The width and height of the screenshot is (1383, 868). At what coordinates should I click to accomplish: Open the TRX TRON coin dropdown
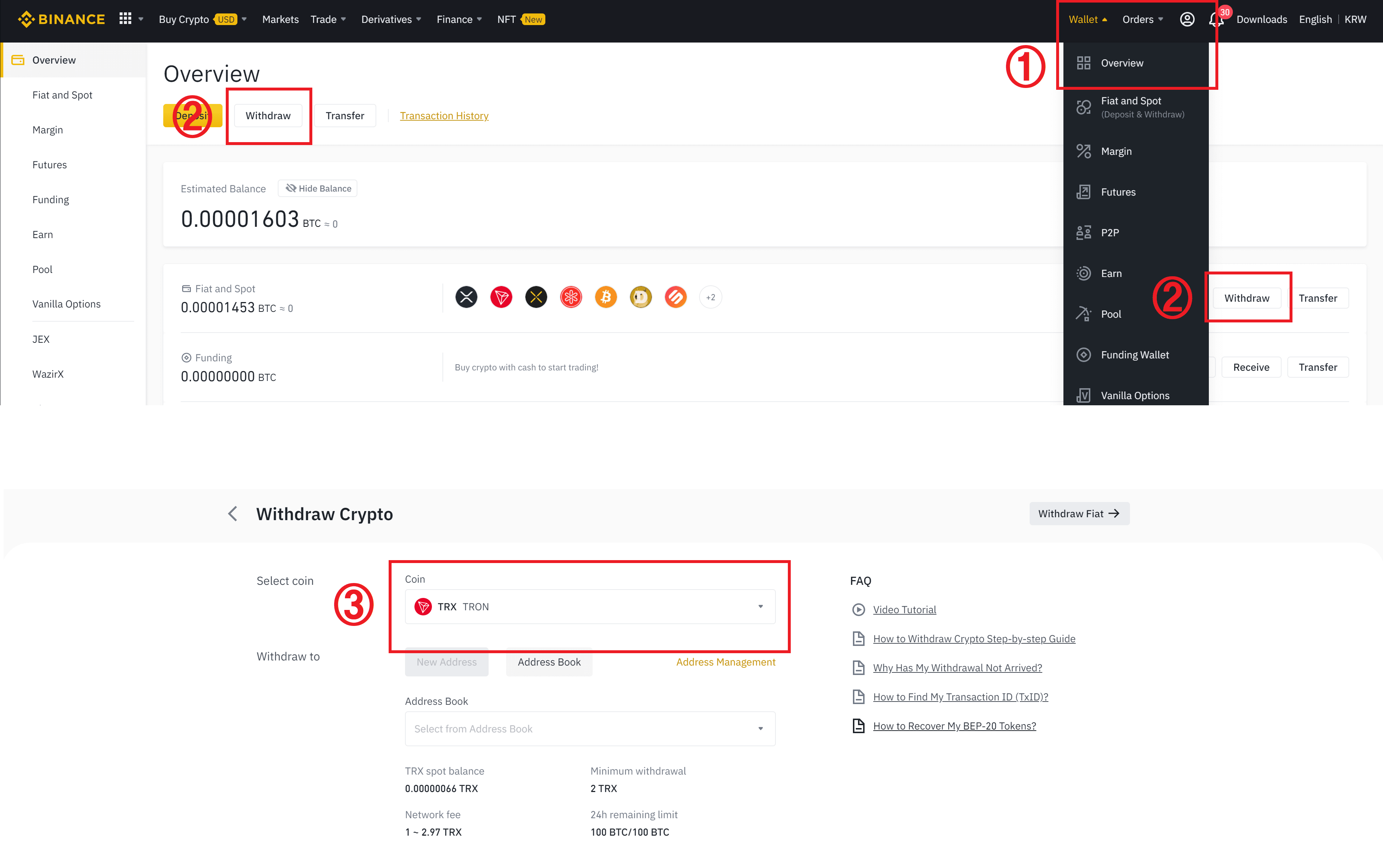point(590,606)
